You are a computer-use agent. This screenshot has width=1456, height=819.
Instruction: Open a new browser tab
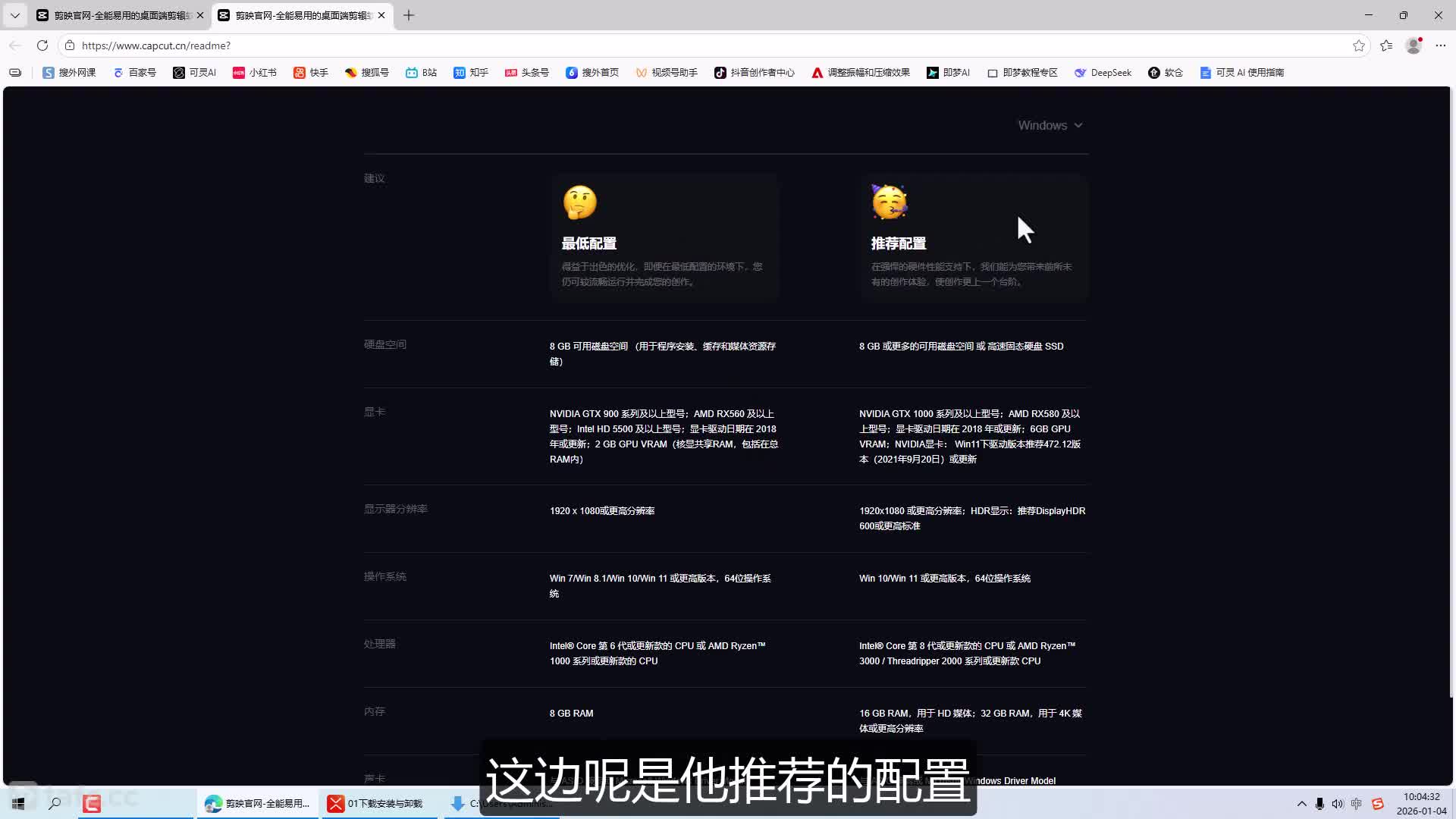(x=409, y=15)
